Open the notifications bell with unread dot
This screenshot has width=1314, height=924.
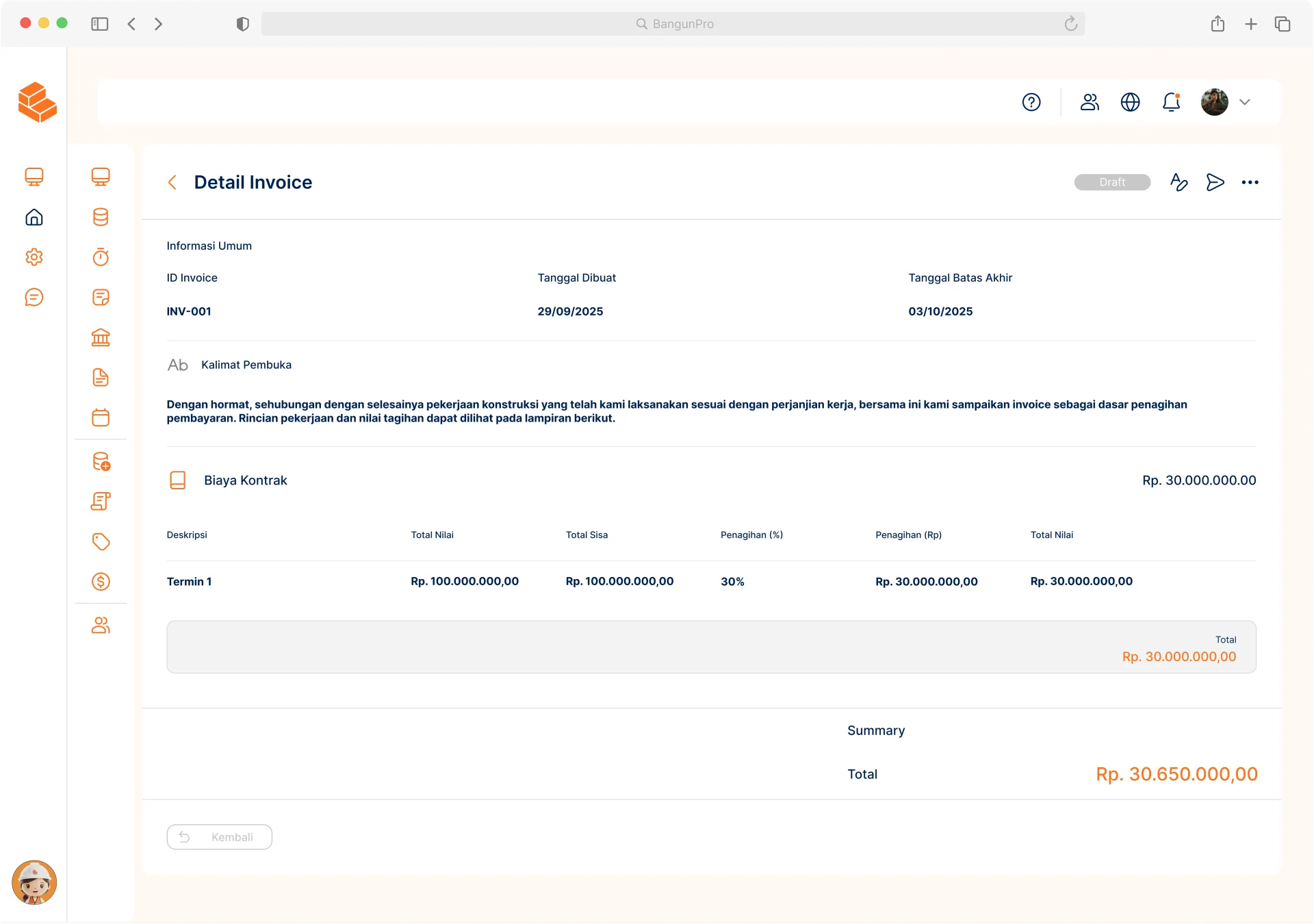point(1171,102)
